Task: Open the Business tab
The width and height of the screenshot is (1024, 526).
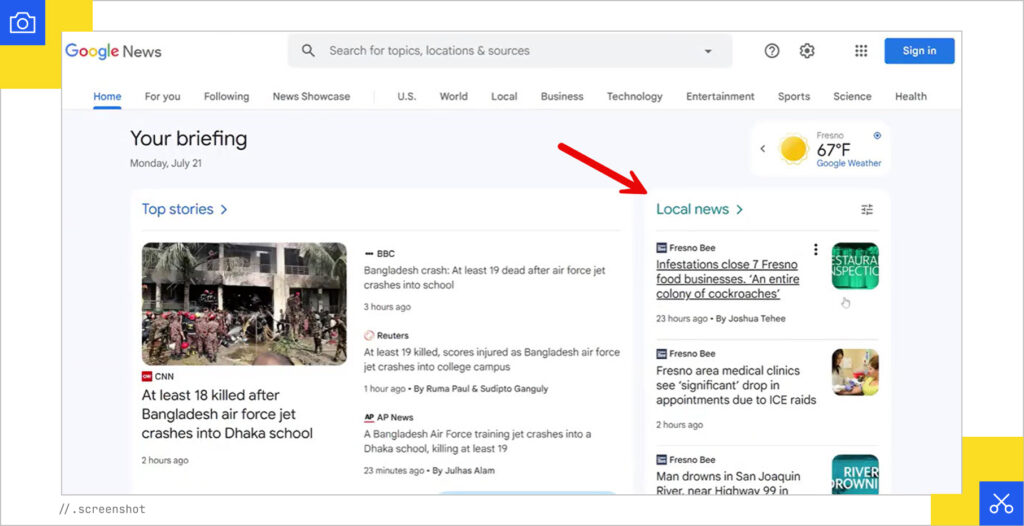Action: [x=562, y=97]
